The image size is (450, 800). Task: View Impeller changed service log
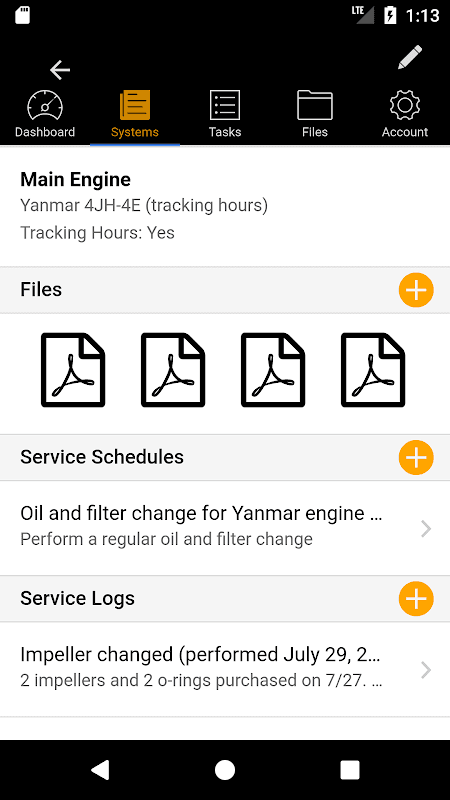coord(225,669)
